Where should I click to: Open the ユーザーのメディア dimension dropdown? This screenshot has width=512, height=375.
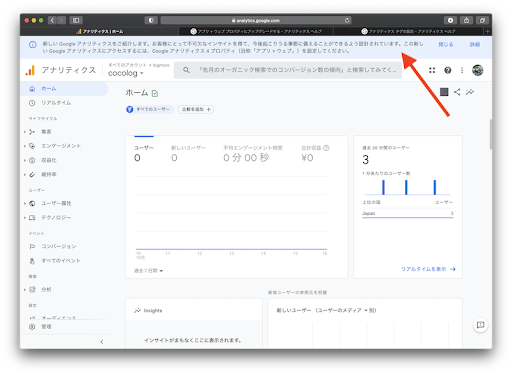click(x=342, y=310)
